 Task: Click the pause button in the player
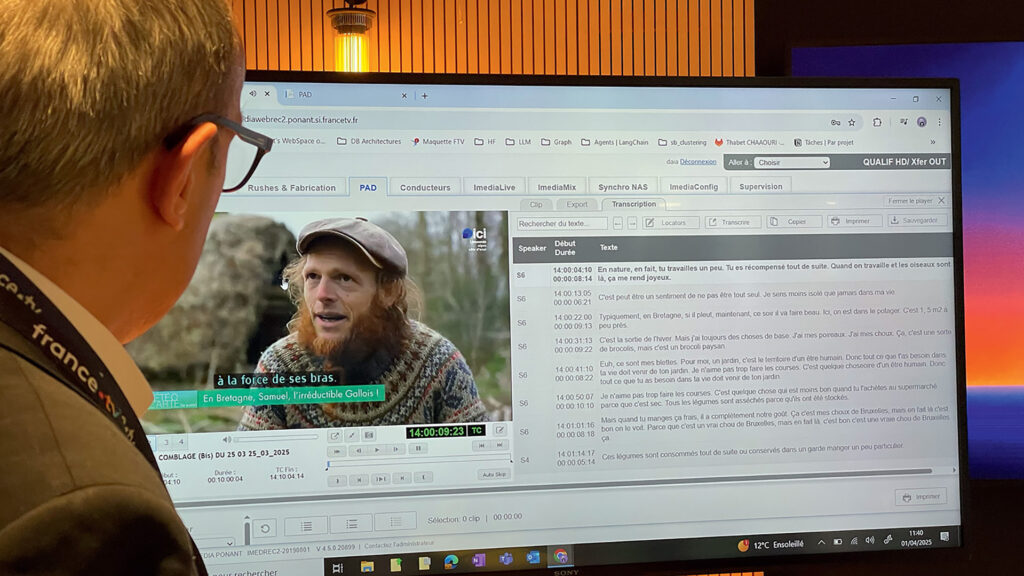[x=418, y=449]
